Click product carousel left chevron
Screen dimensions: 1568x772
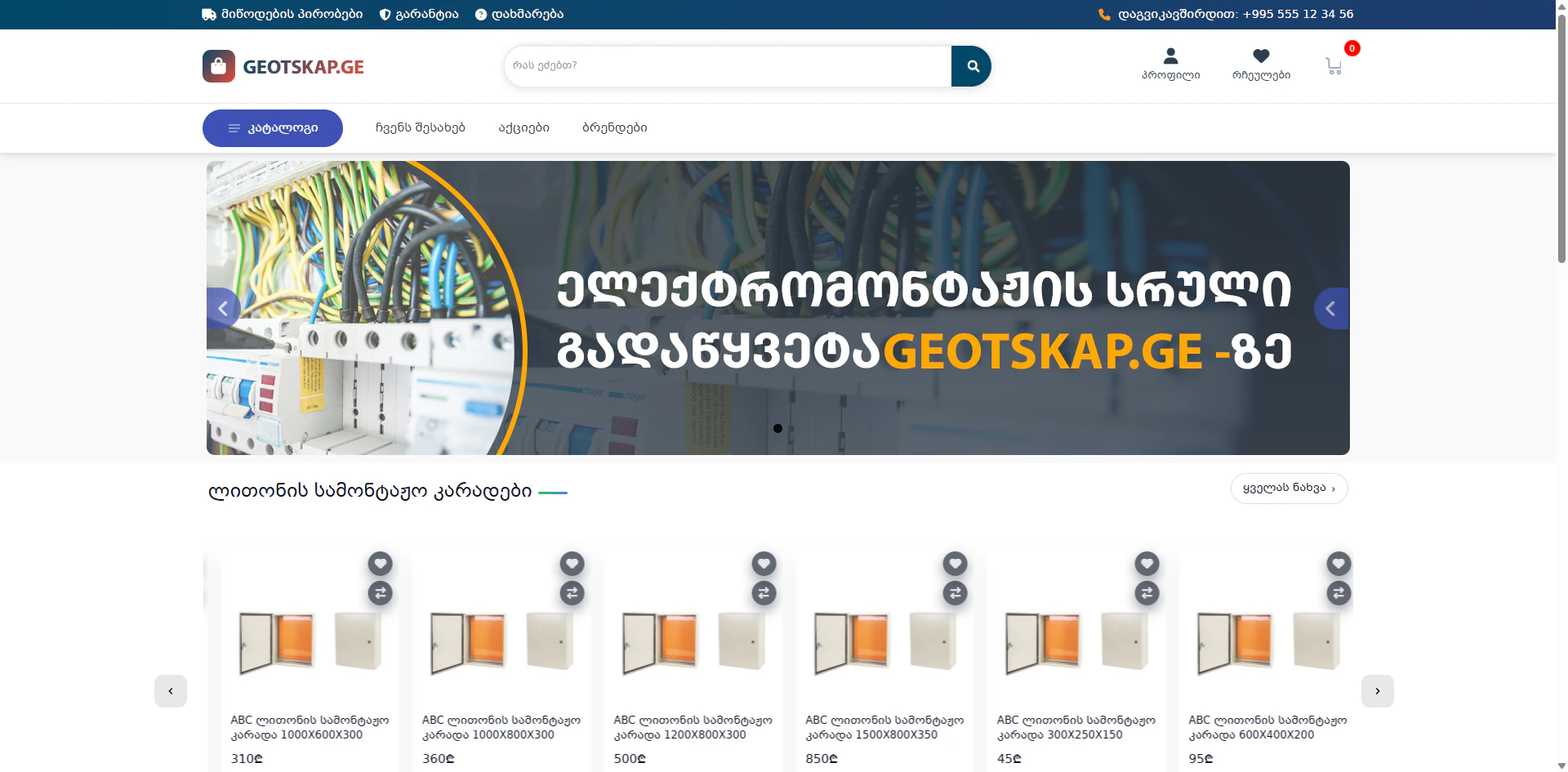click(171, 690)
